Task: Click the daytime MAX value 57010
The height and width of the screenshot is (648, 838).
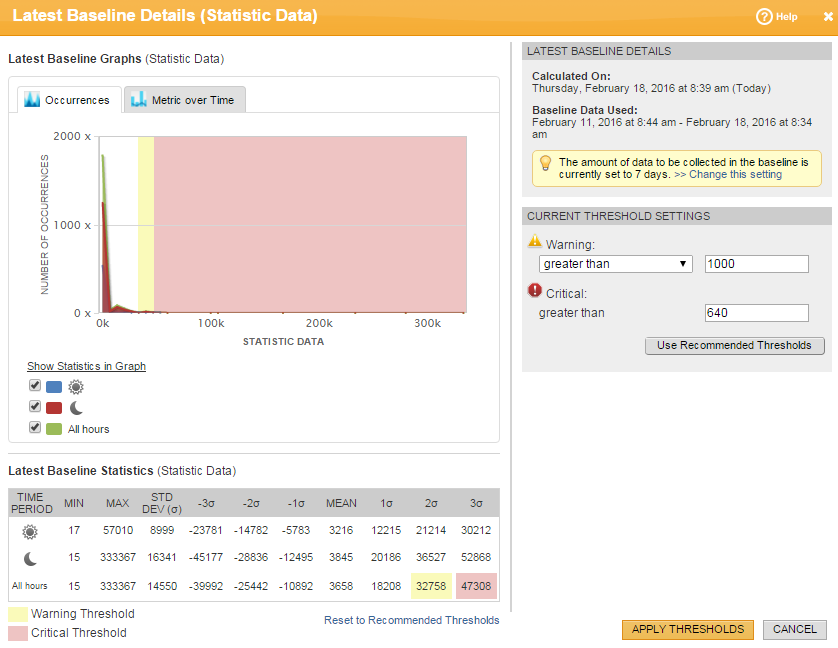Action: (x=118, y=530)
